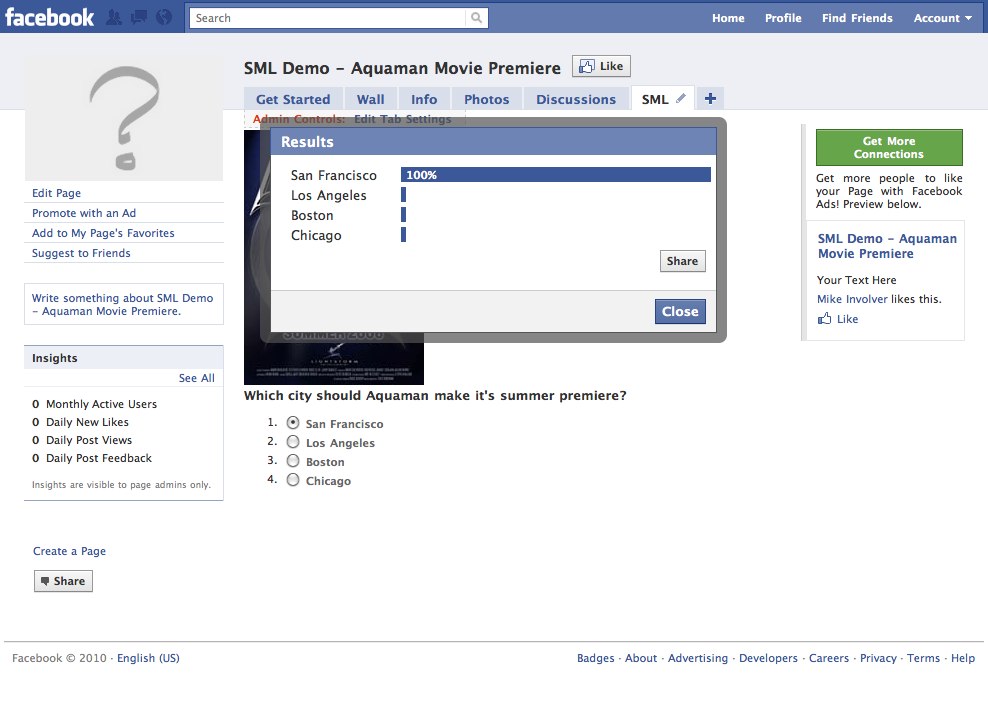Click Share button below Create a Page
Screen dimensions: 988x702
click(x=63, y=581)
